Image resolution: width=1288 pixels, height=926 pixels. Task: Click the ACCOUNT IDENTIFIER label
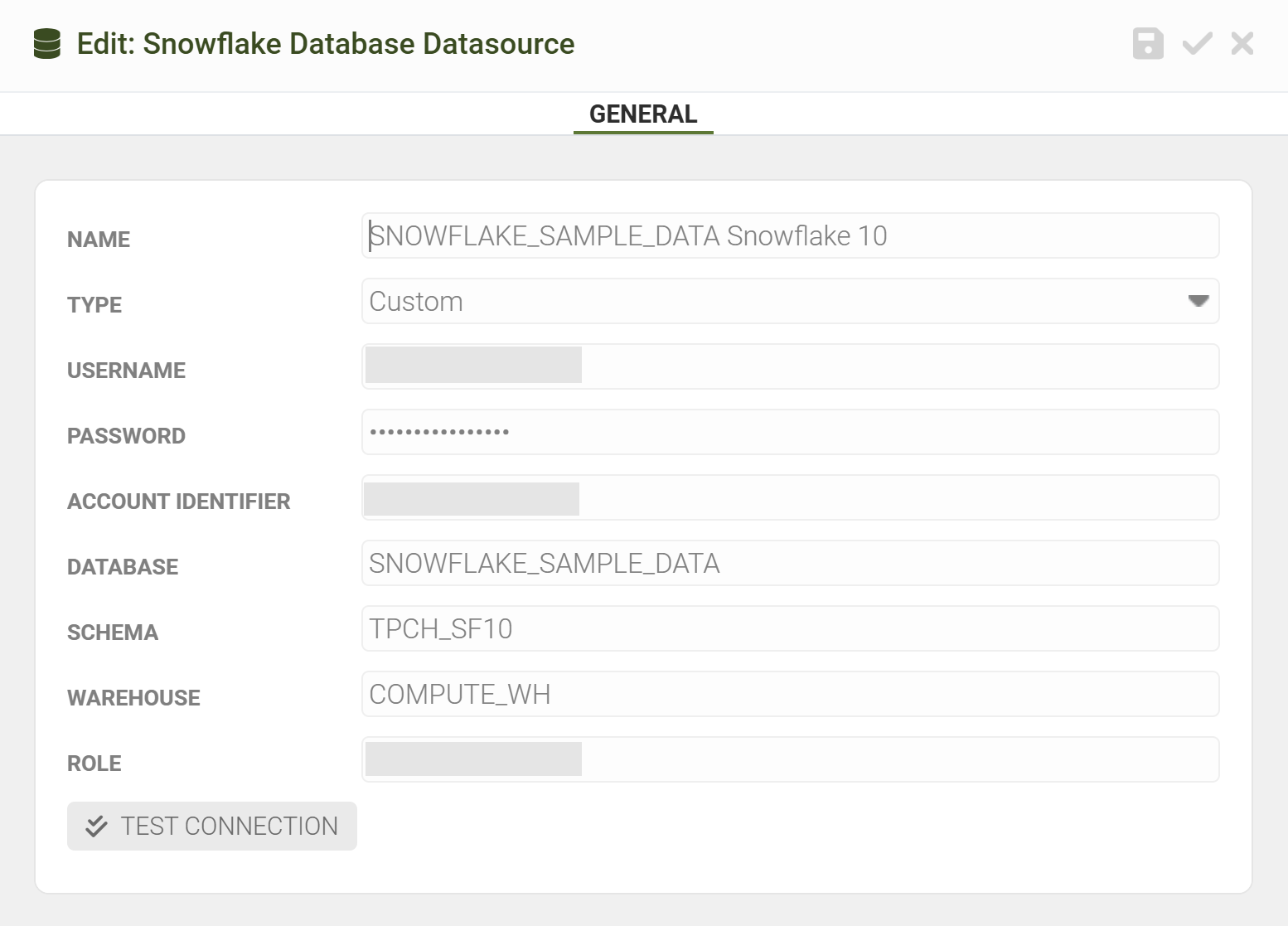click(179, 502)
